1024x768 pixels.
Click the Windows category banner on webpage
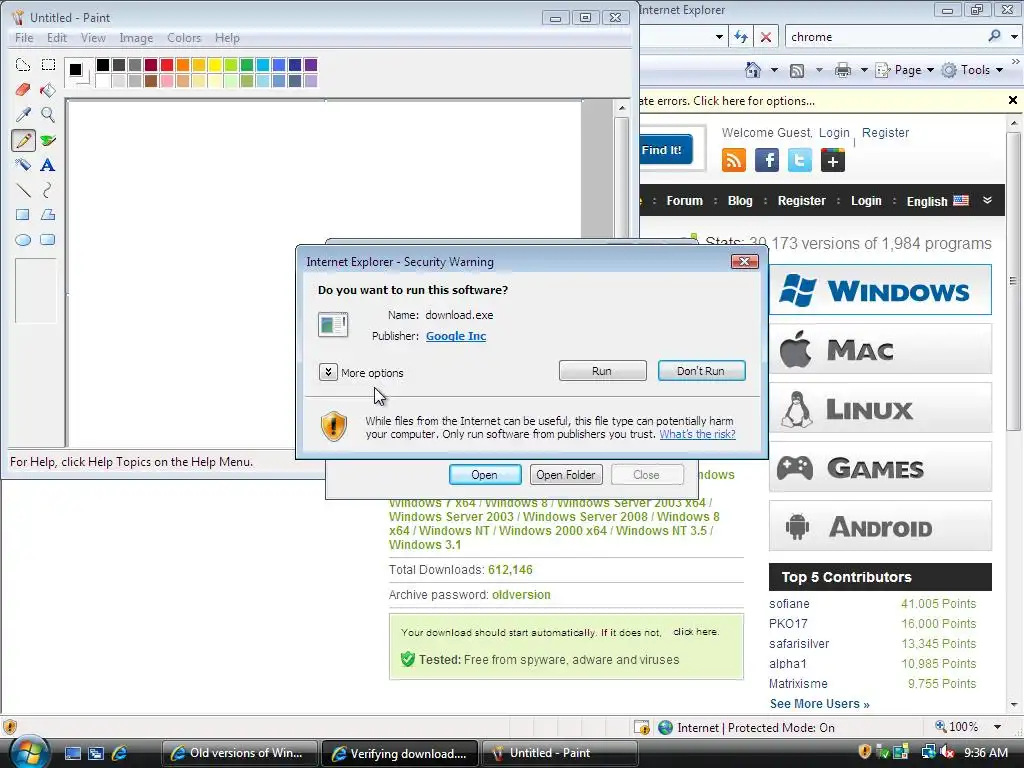tap(880, 290)
